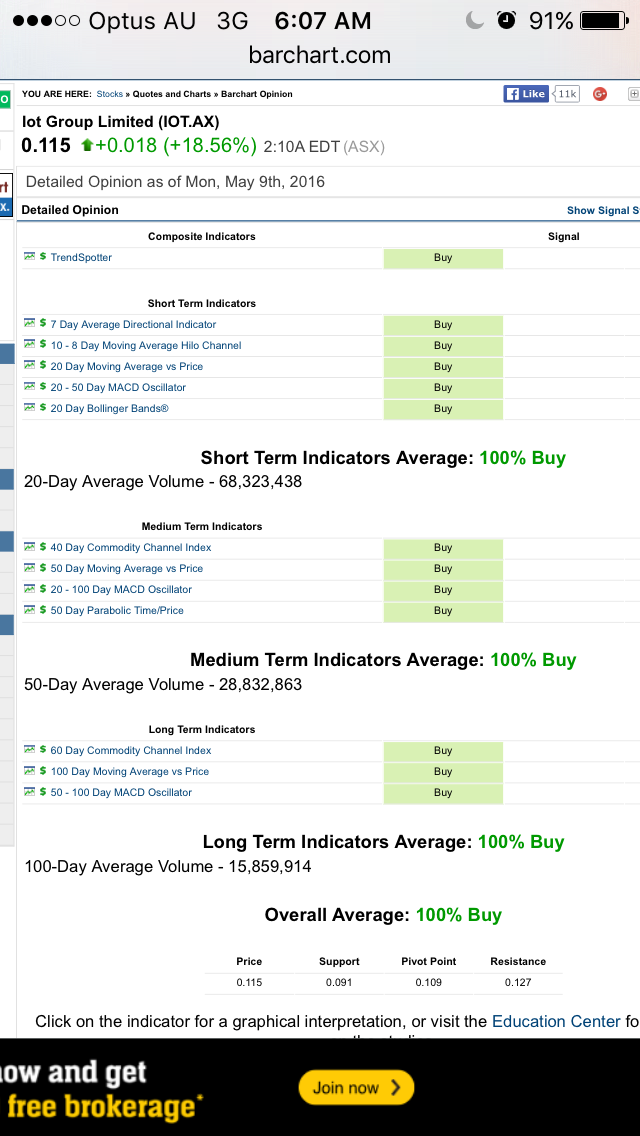The height and width of the screenshot is (1136, 640).
Task: Open TrendSpotter indicator link
Action: pyautogui.click(x=81, y=257)
